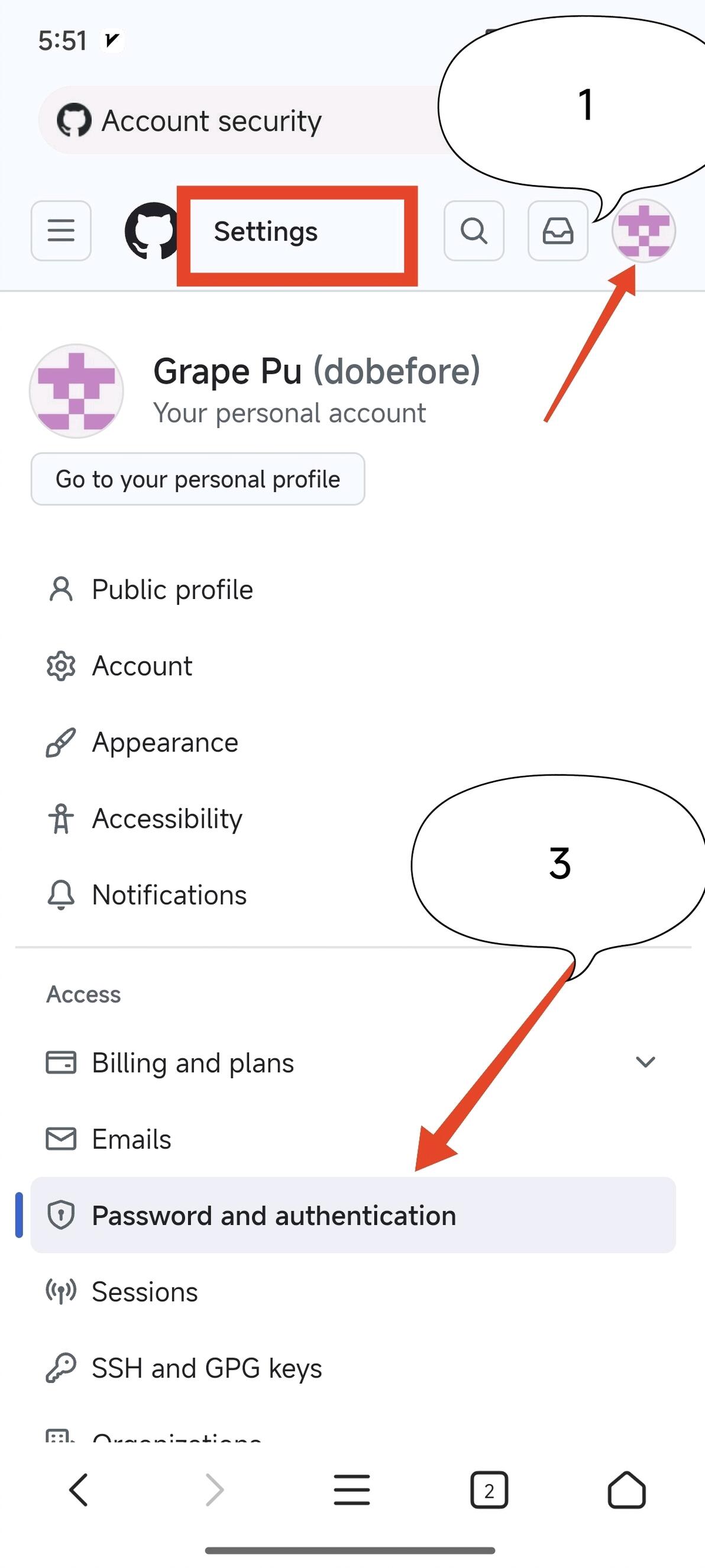Expand Billing and plans chevron
Image resolution: width=705 pixels, height=1568 pixels.
(x=645, y=1062)
